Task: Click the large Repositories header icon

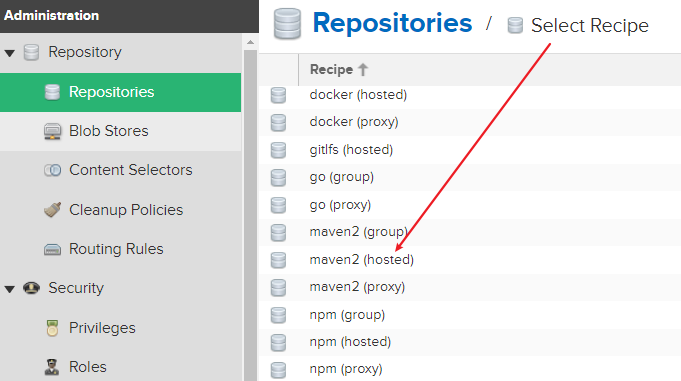Action: click(x=288, y=24)
